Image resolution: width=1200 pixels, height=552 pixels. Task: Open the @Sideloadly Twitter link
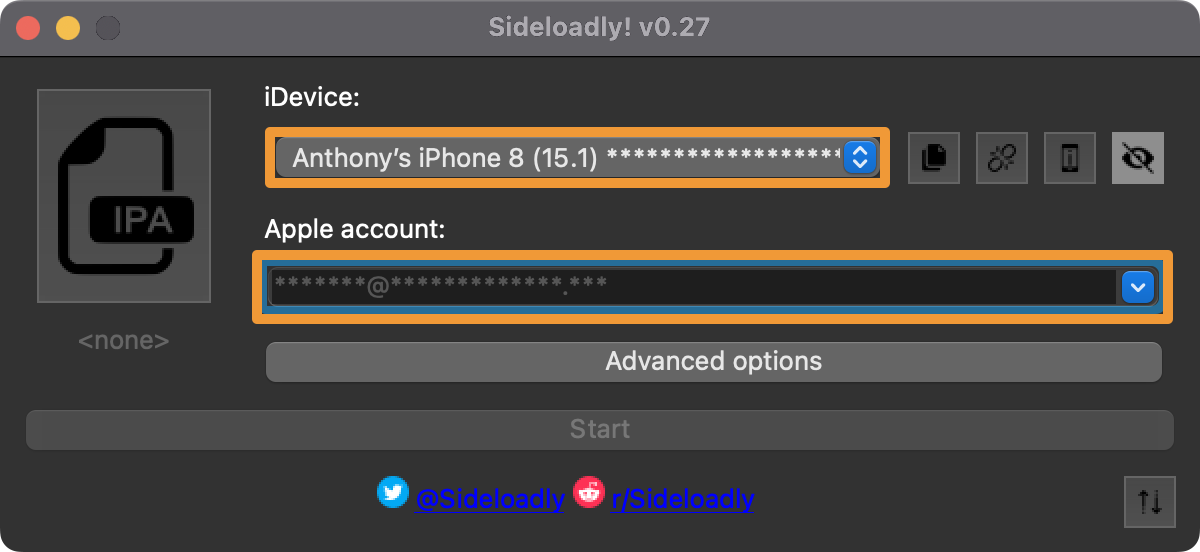pyautogui.click(x=489, y=499)
